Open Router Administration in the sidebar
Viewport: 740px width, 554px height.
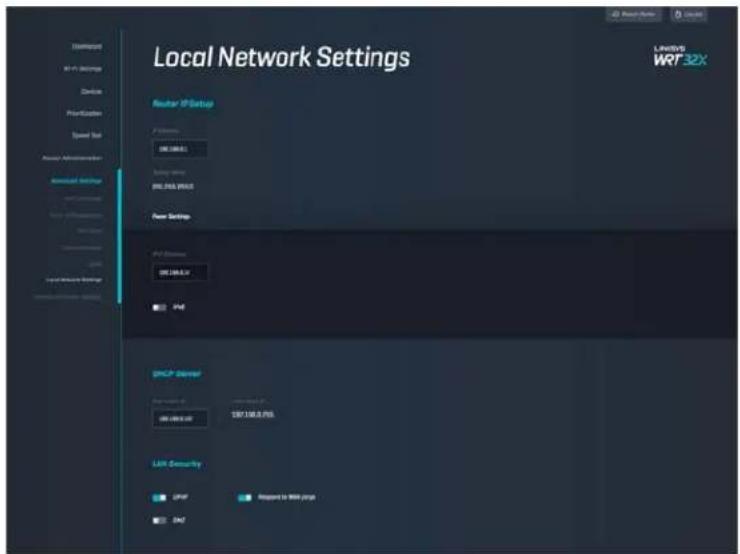click(72, 158)
